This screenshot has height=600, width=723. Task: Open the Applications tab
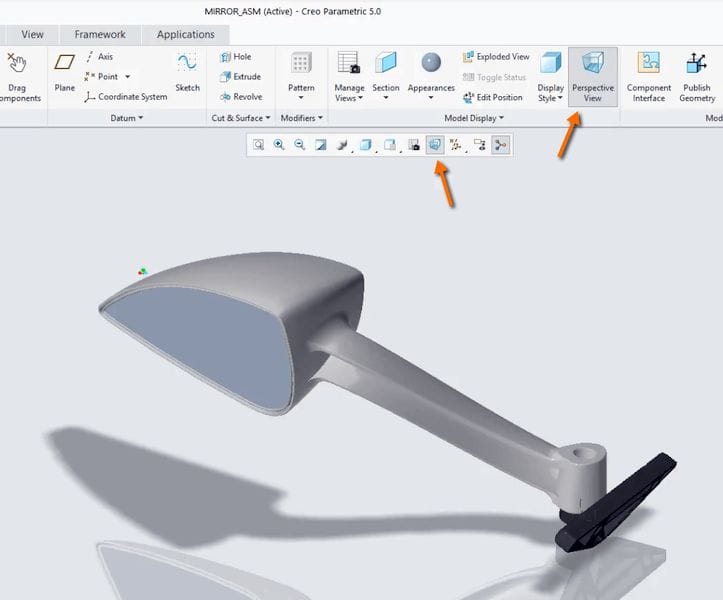click(x=185, y=34)
